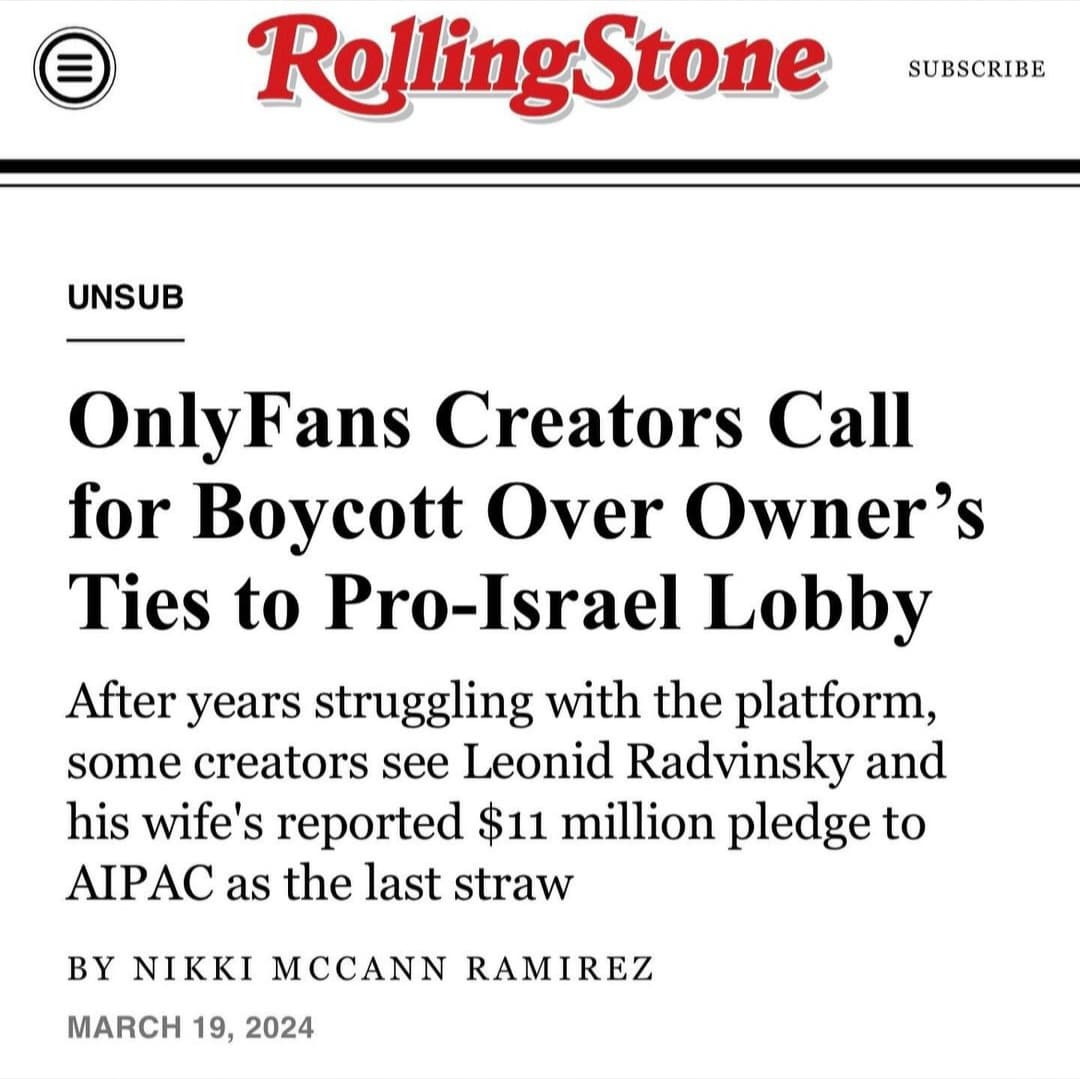Open the hamburger menu icon

(x=74, y=67)
